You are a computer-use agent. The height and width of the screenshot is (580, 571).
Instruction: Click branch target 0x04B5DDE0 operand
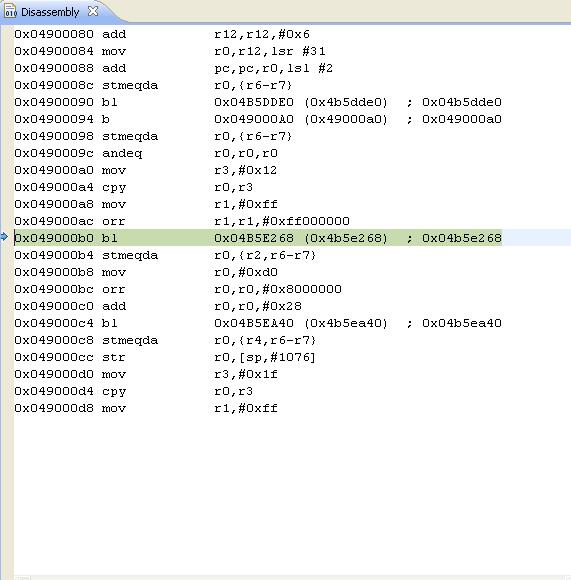point(254,102)
